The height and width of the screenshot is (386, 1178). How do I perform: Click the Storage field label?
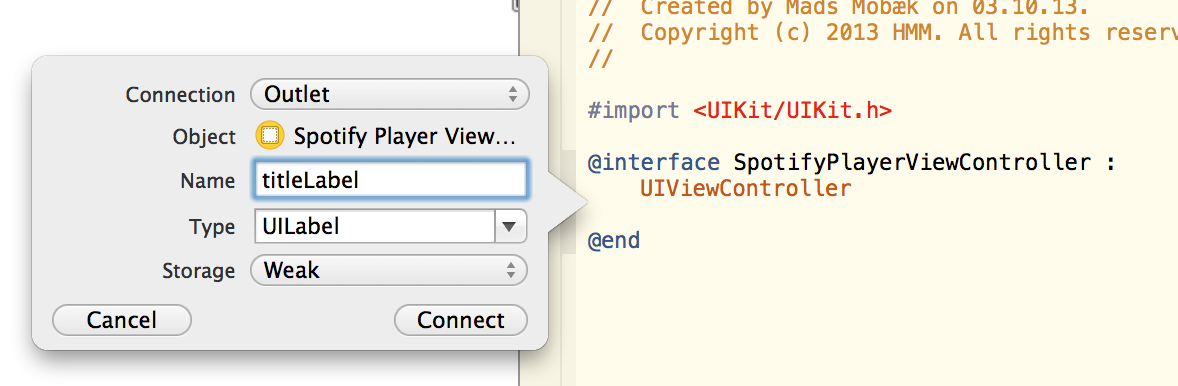198,271
